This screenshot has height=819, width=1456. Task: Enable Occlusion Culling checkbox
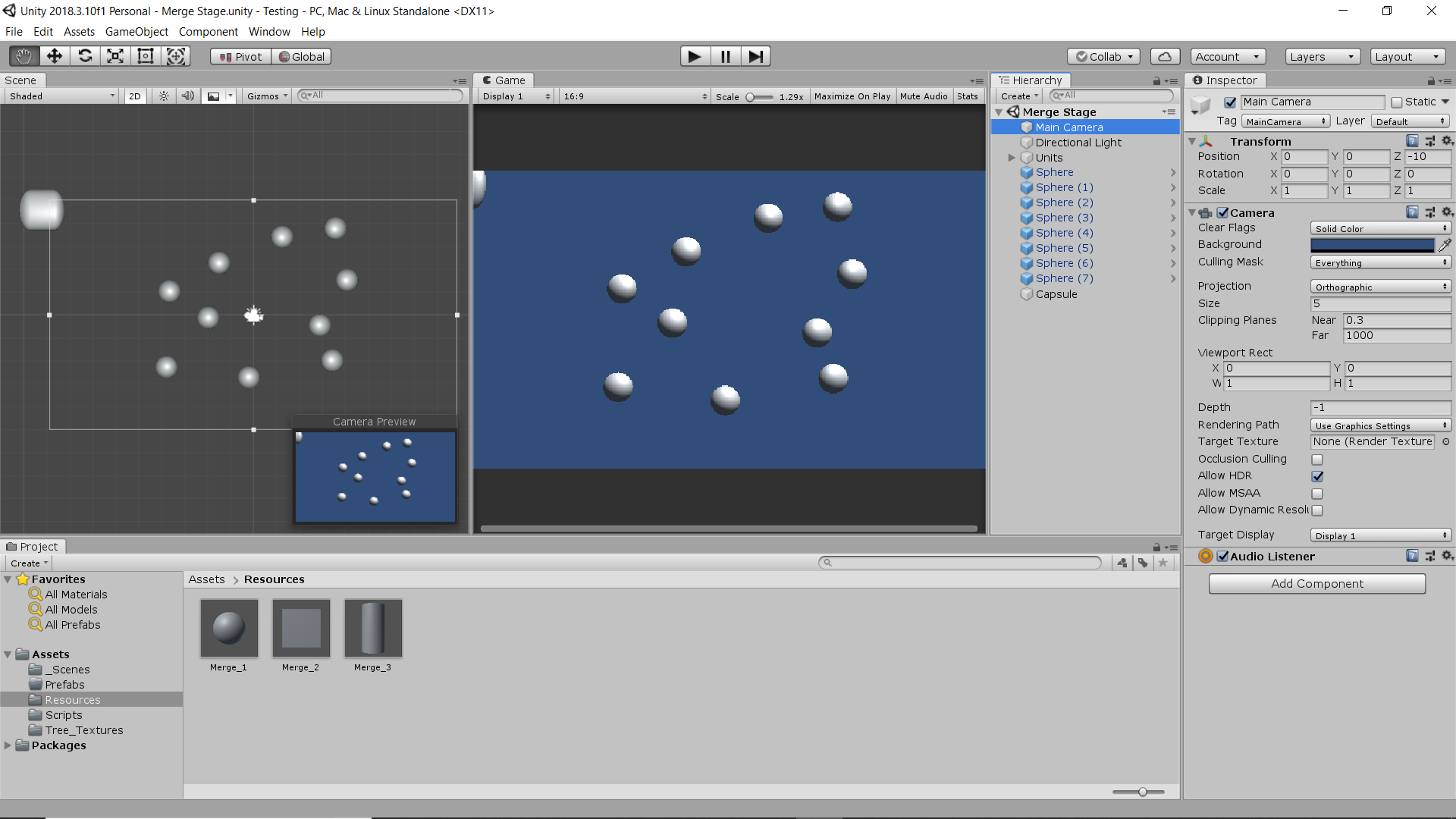(x=1317, y=460)
